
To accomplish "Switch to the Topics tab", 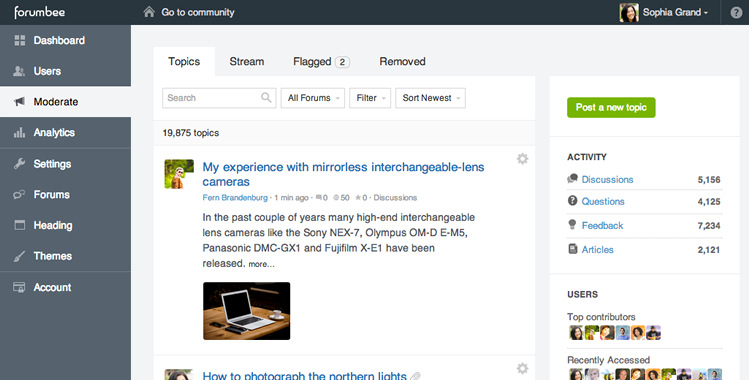I will [x=184, y=62].
